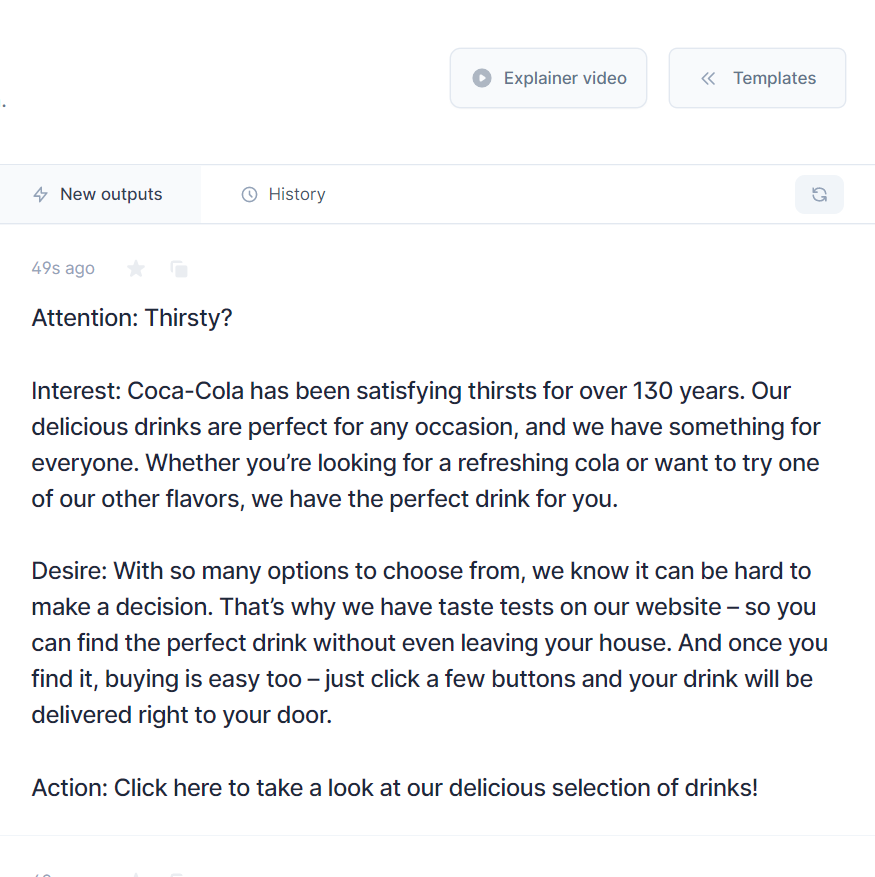Image resolution: width=875 pixels, height=877 pixels.
Task: Click the double-chevron icon beside Templates
Action: coord(708,78)
